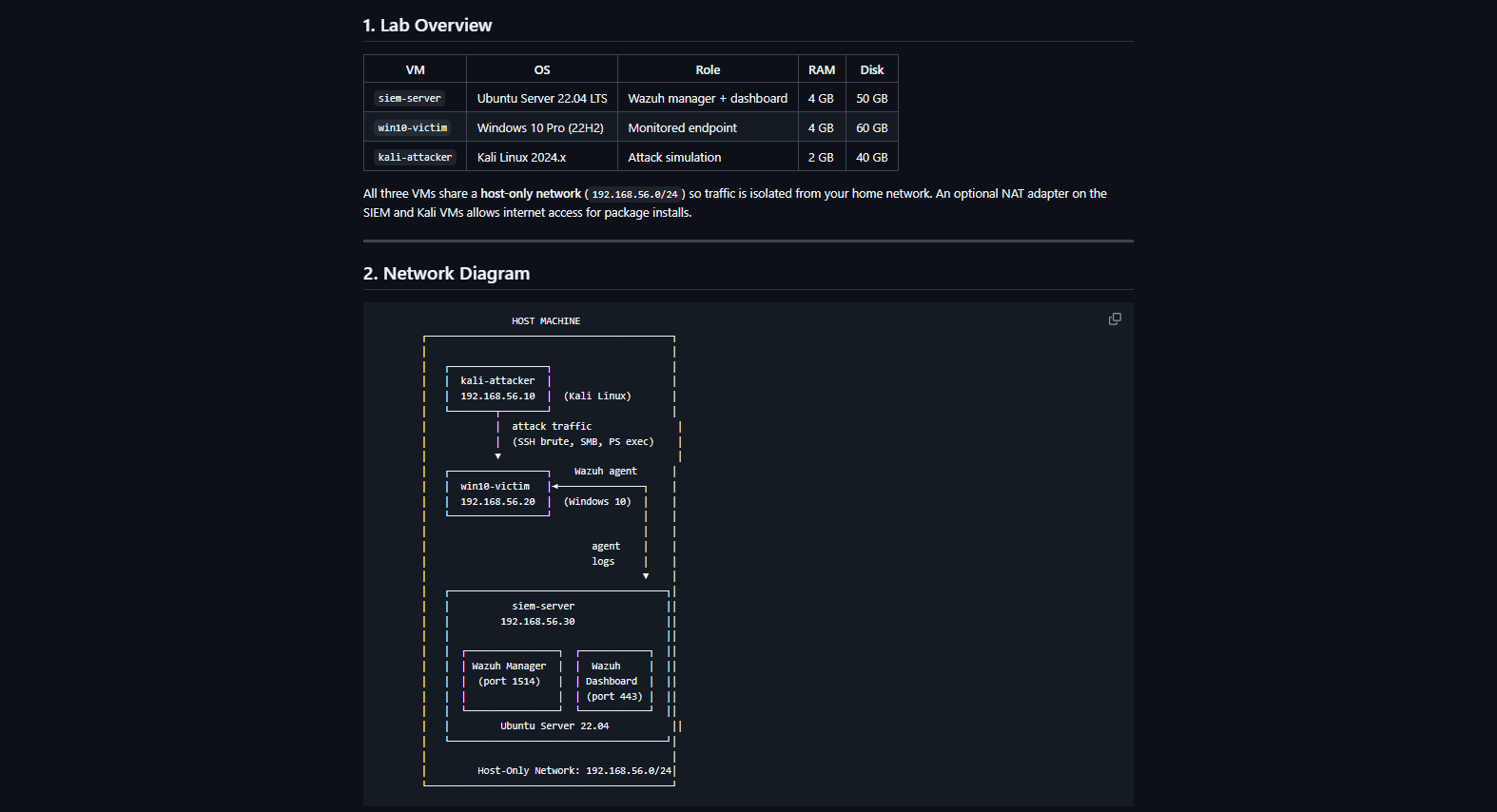Click 'attack traffic' label in diagram
The width and height of the screenshot is (1497, 812).
pyautogui.click(x=552, y=427)
